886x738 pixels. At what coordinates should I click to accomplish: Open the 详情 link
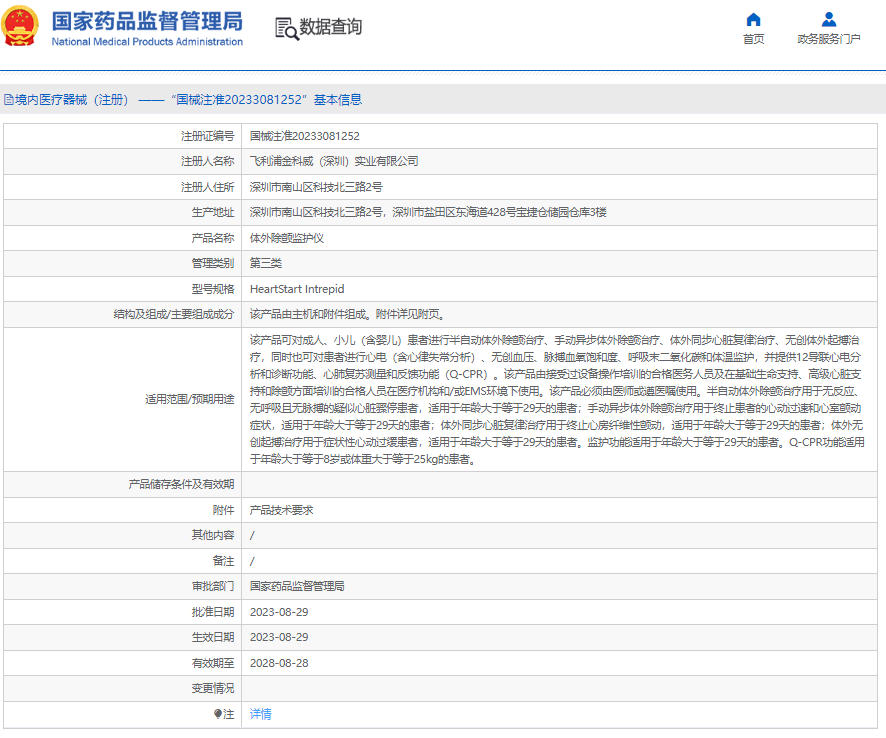tap(260, 714)
